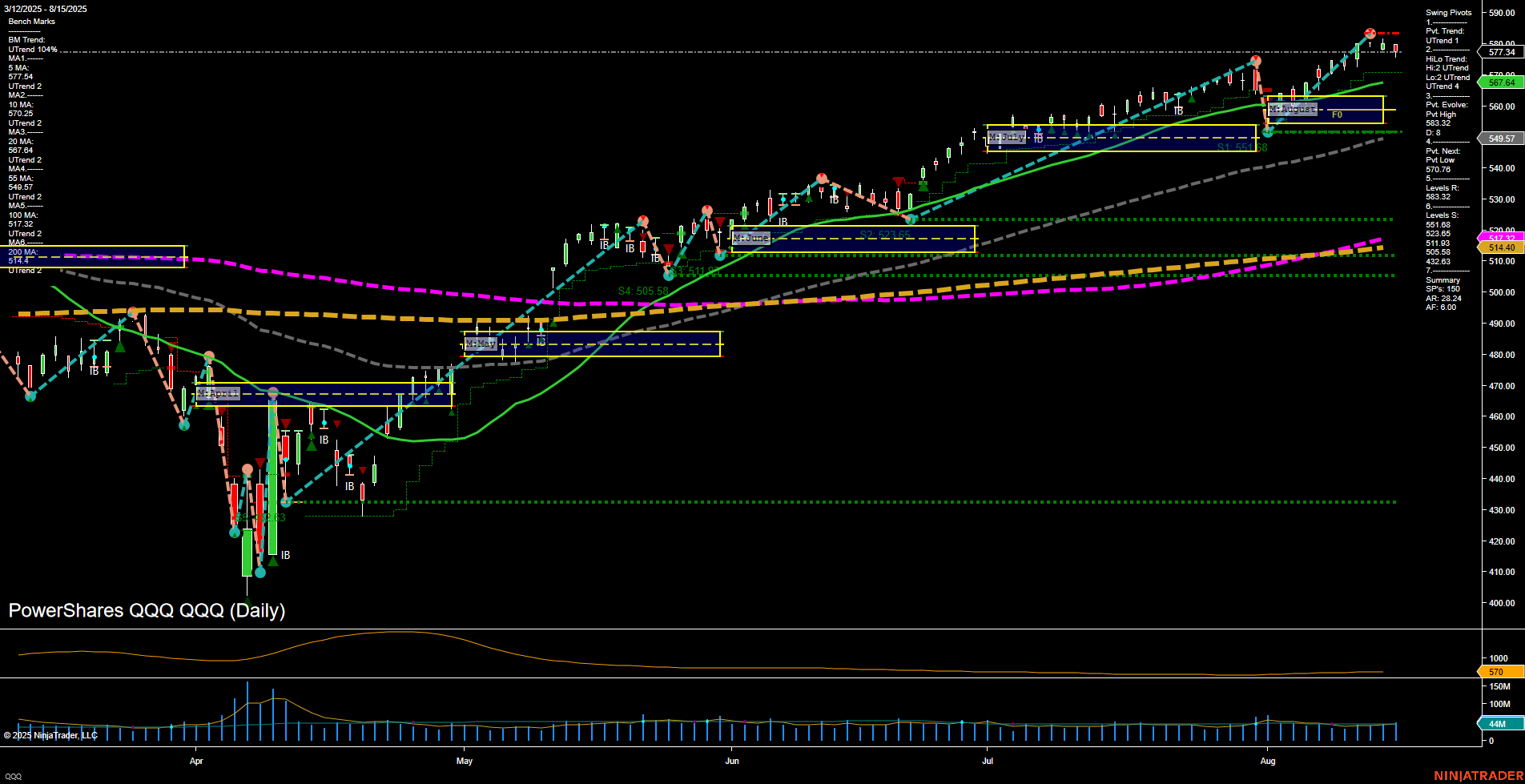Click the S2: 523.65 support level label
Screen dimensions: 1525x784
[884, 233]
